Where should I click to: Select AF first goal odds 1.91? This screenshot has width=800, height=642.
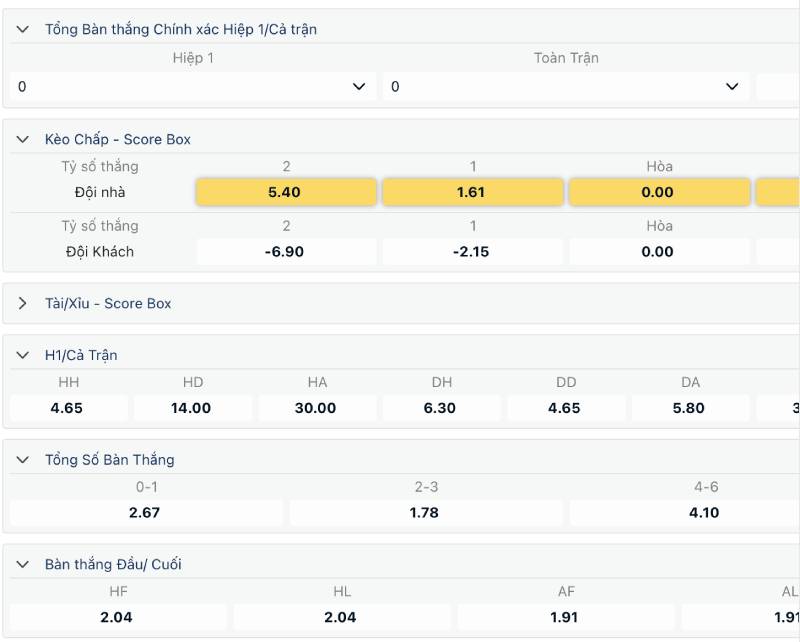(x=566, y=617)
